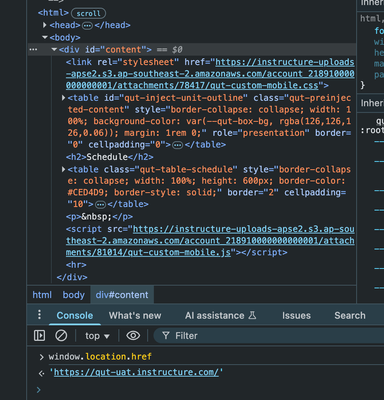Open the qut-uat.instructure.com console link
This screenshot has height=400, width=384.
tap(136, 372)
